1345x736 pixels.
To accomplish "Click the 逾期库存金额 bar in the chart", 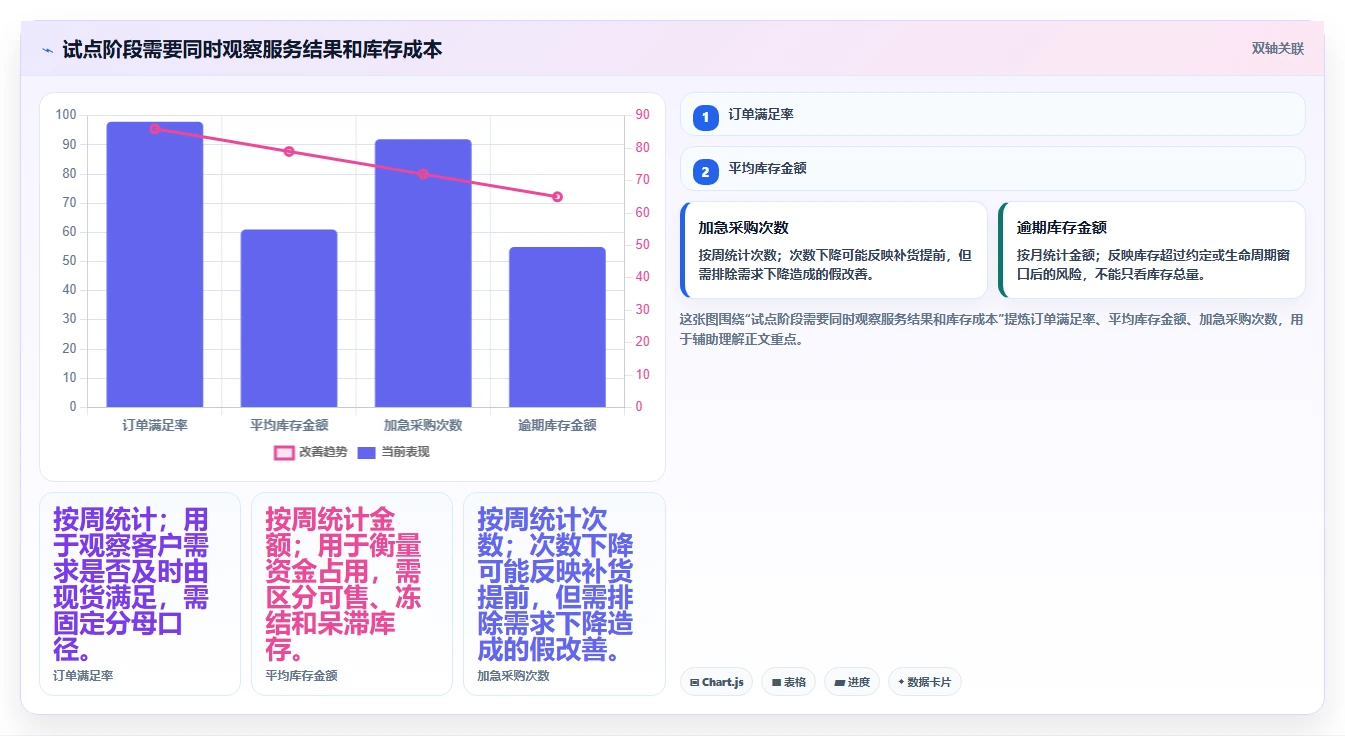I will coord(557,327).
